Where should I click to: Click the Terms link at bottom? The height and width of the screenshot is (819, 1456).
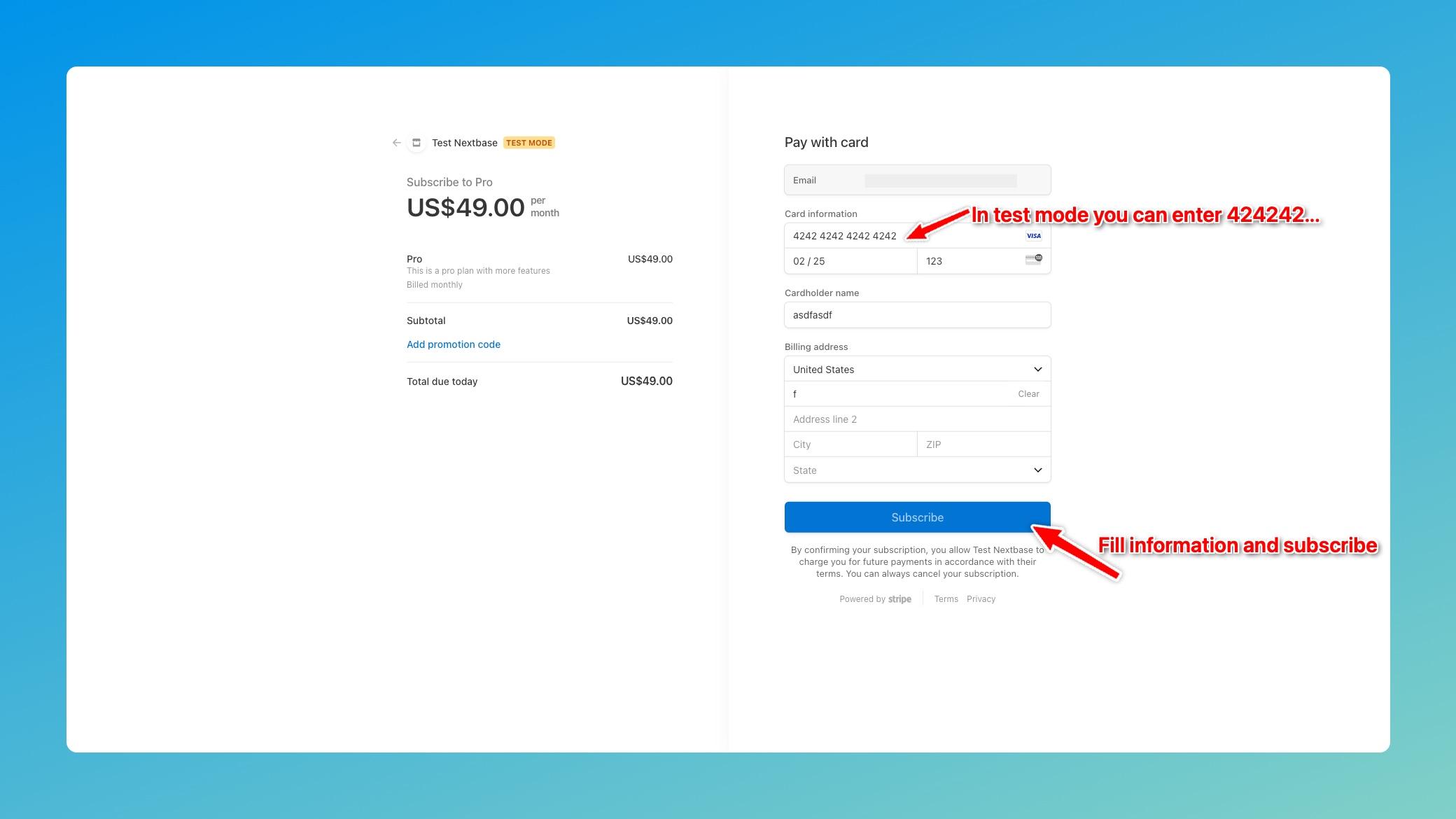point(946,598)
